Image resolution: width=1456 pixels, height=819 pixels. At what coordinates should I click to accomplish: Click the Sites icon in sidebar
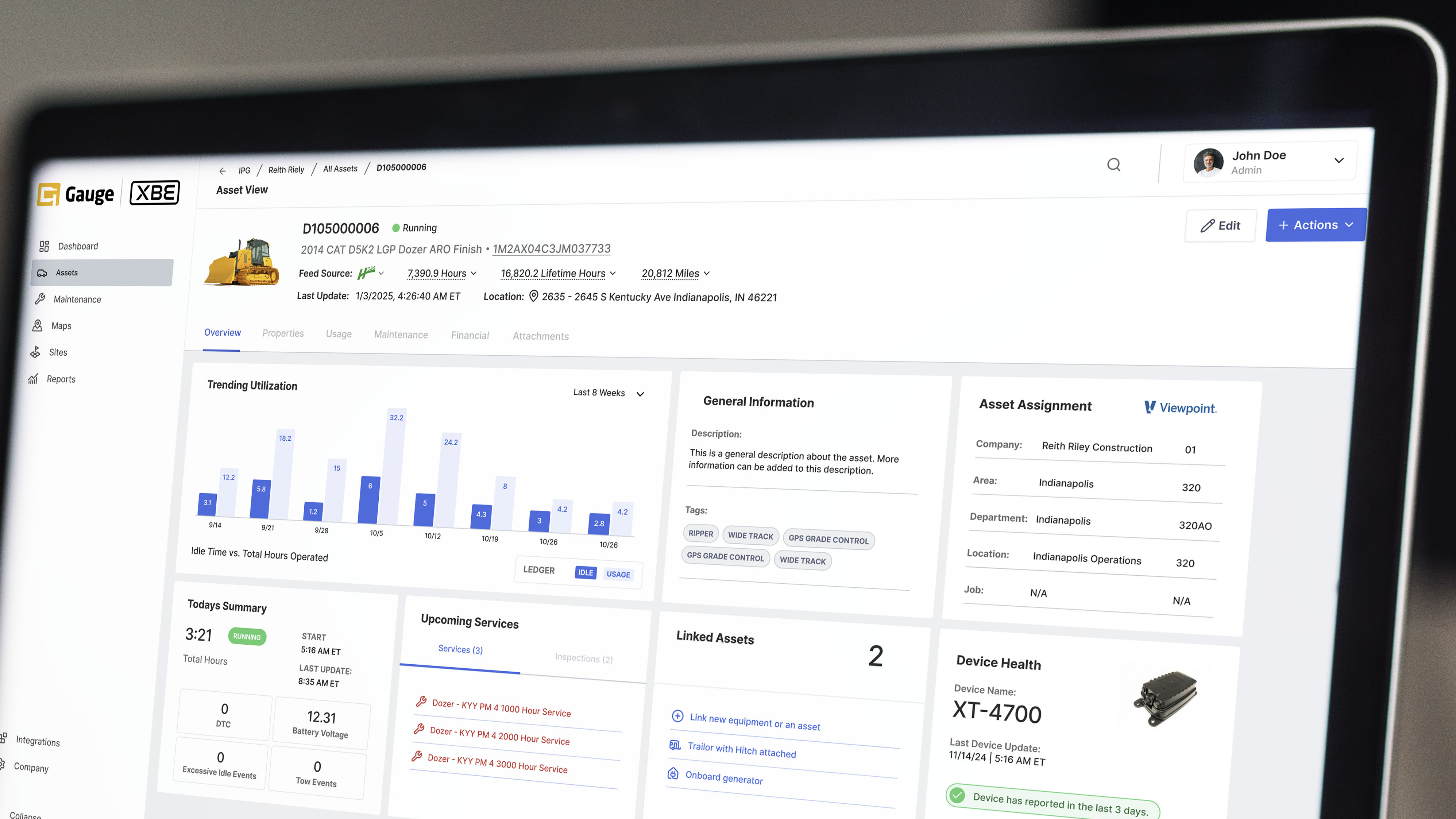click(35, 352)
